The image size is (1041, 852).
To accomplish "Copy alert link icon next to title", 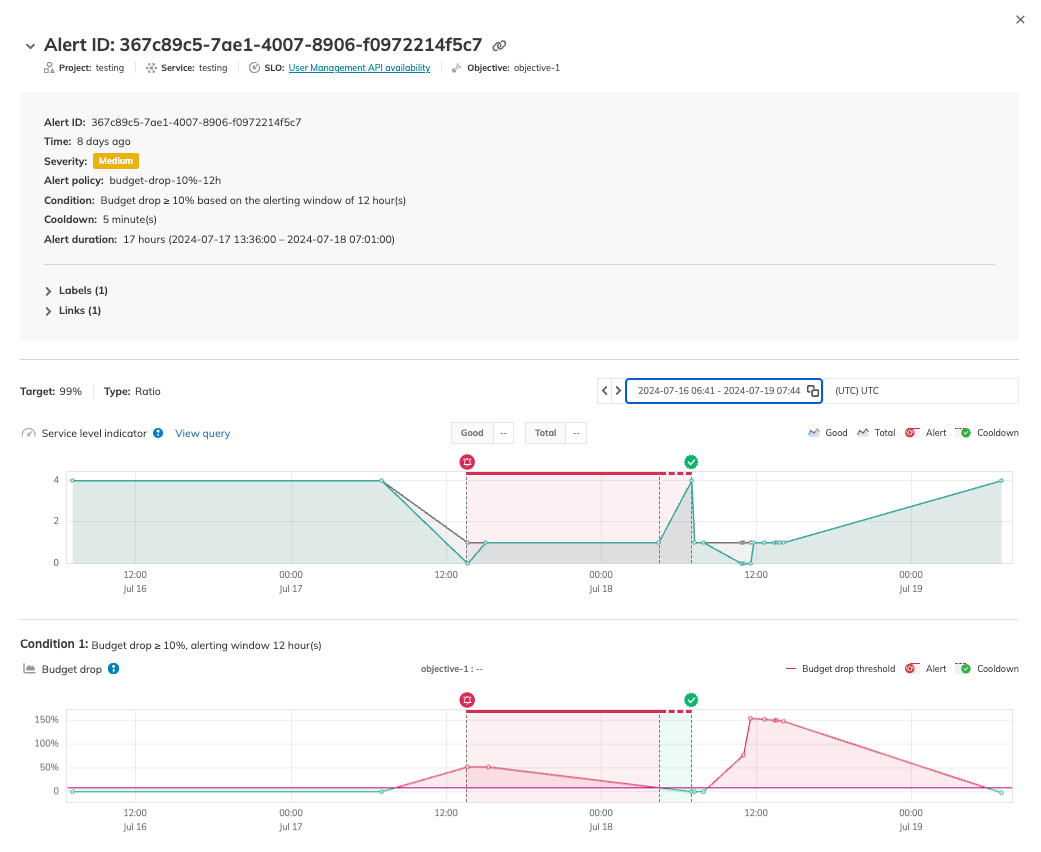I will [x=499, y=46].
